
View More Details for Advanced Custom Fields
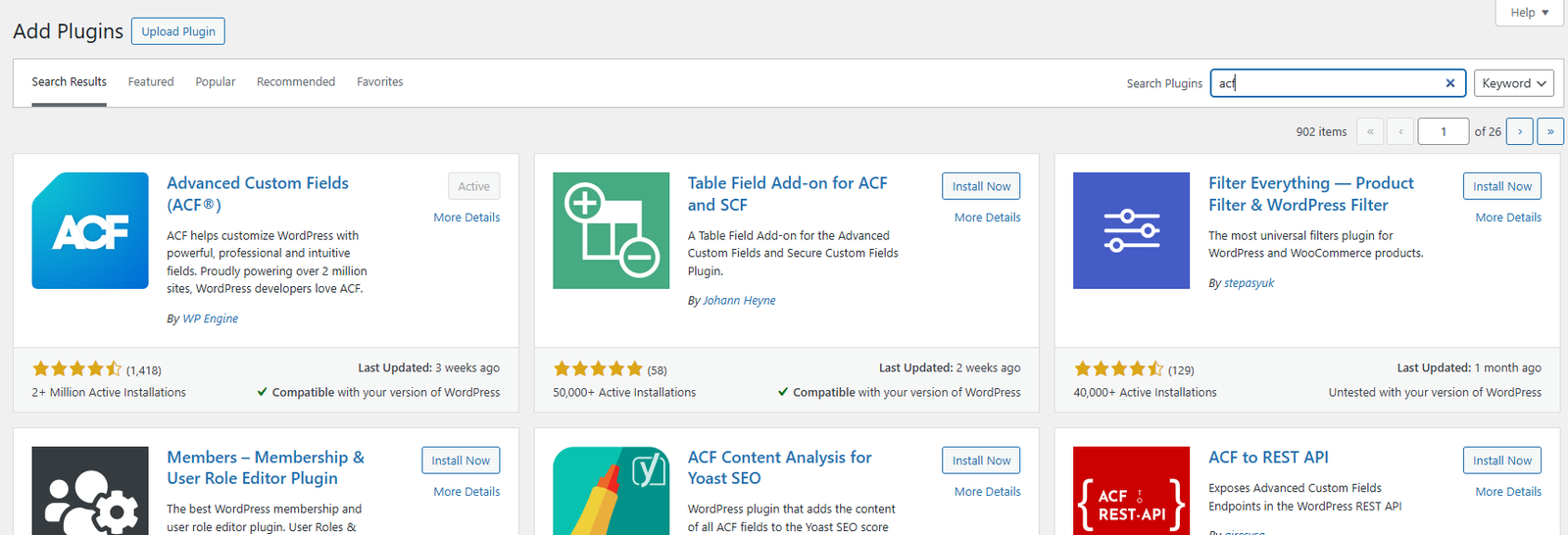pyautogui.click(x=466, y=218)
